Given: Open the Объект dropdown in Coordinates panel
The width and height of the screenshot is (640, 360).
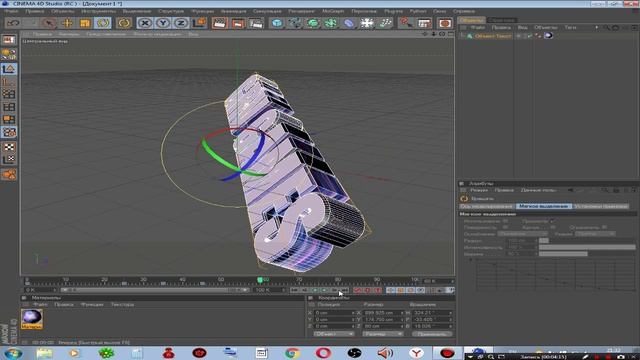Looking at the screenshot, I should point(334,334).
